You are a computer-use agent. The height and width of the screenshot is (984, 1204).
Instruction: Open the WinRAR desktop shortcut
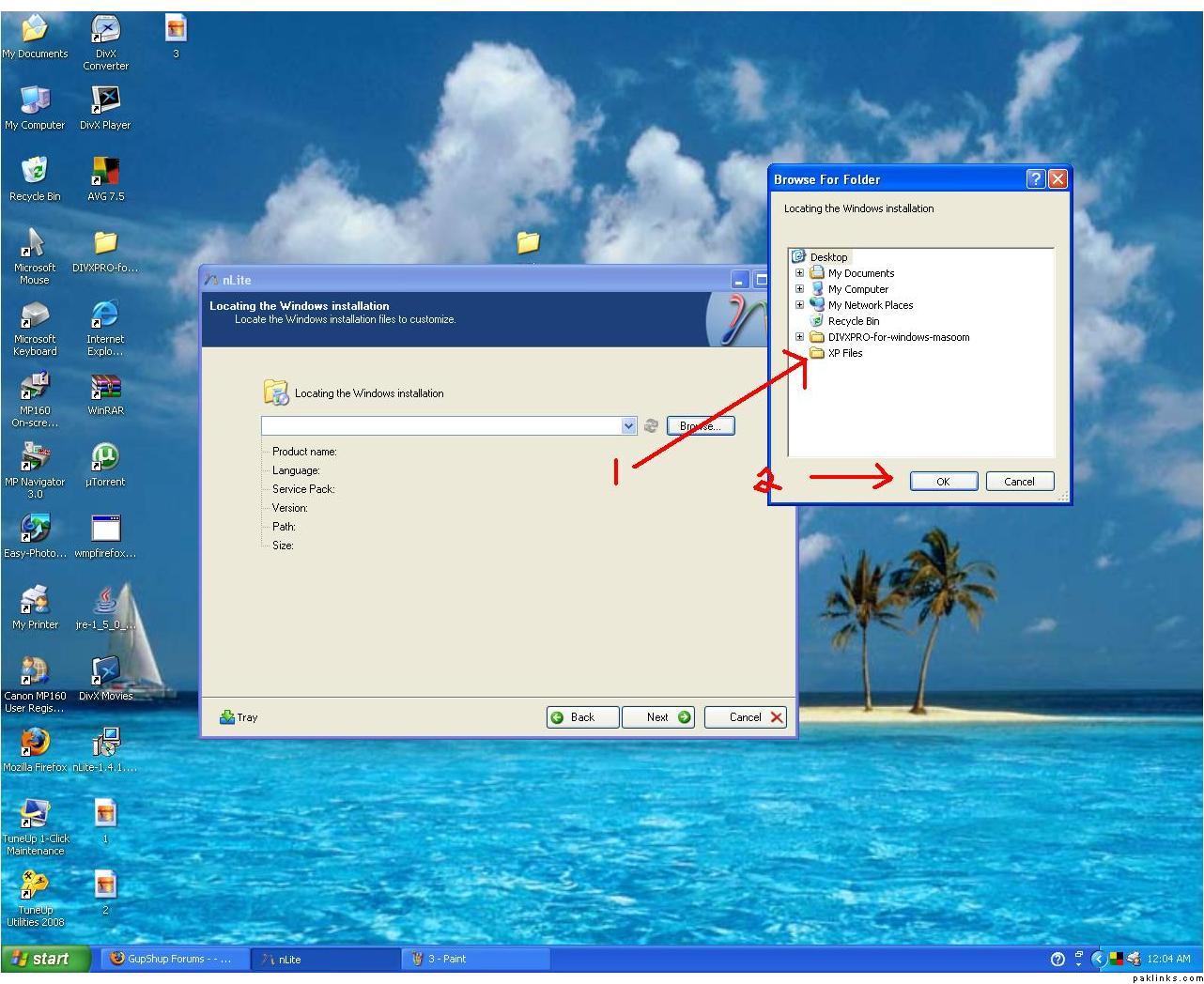[104, 387]
